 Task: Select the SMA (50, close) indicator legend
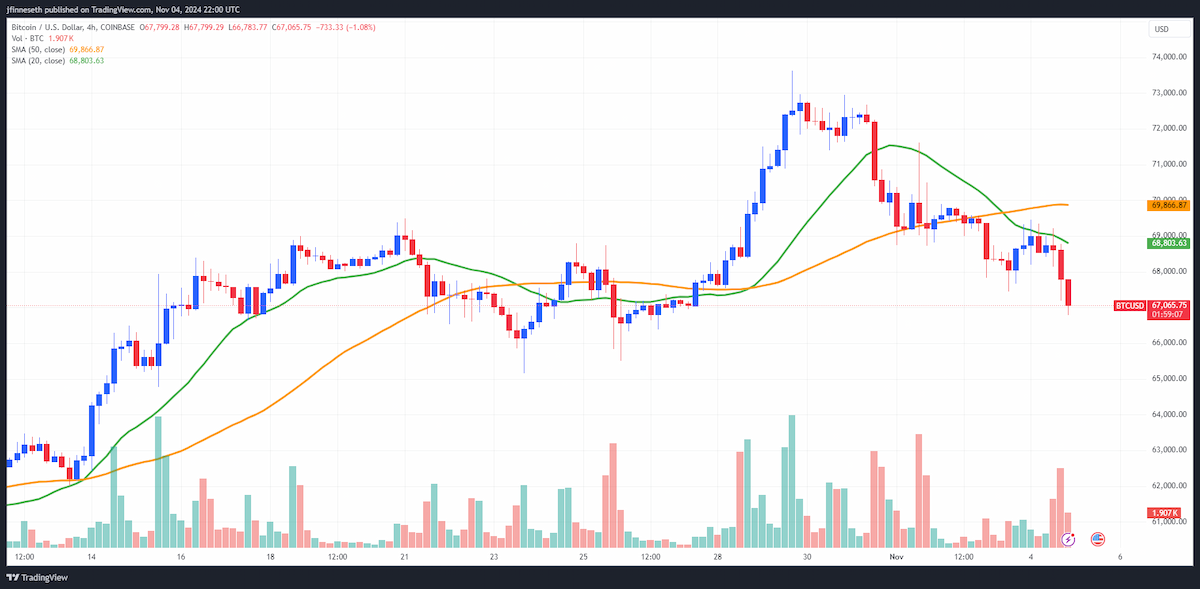click(x=36, y=49)
